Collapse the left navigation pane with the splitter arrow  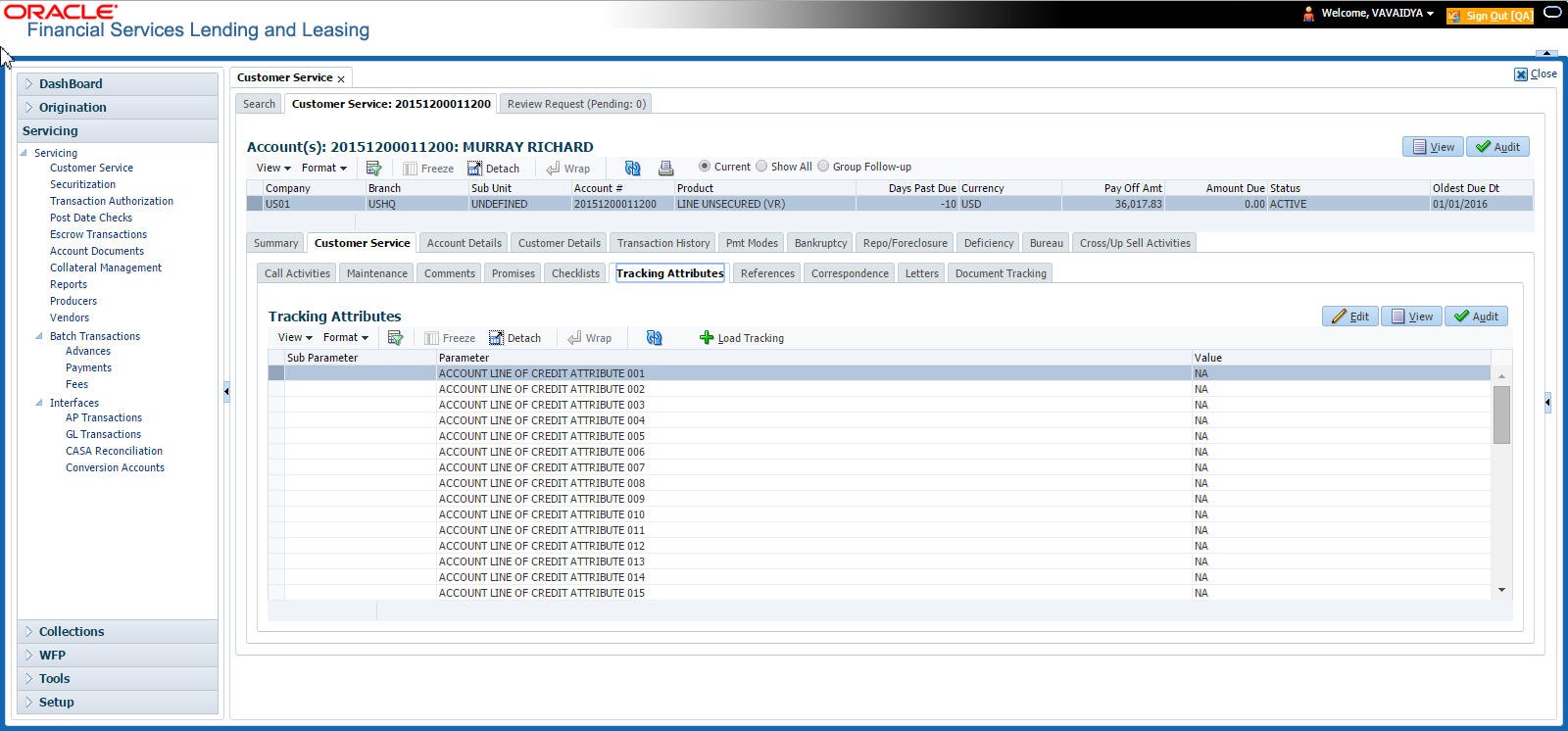(x=226, y=391)
